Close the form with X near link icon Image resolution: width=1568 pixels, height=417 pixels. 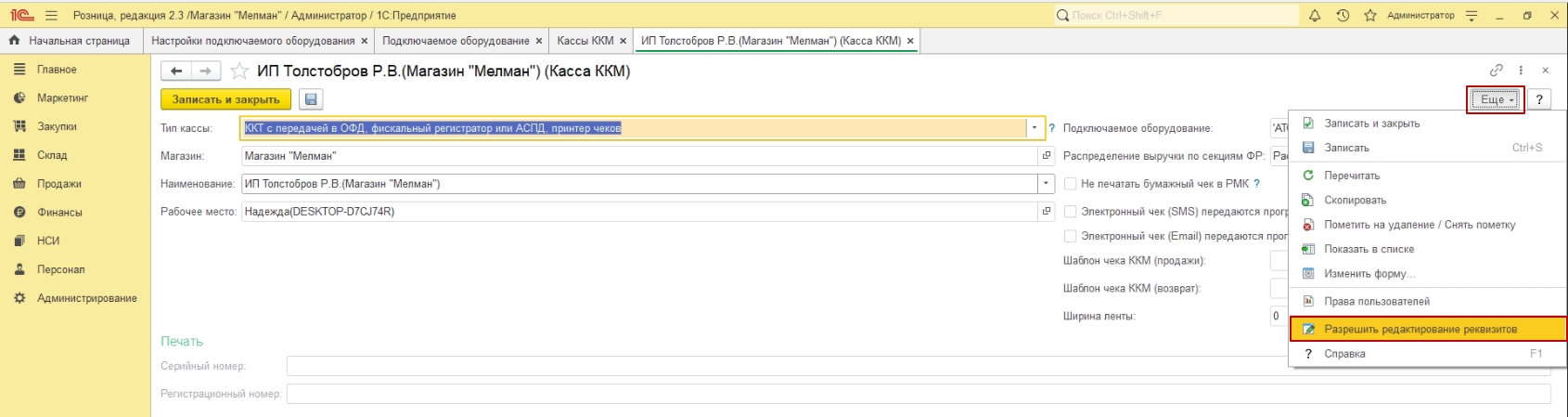coord(1545,70)
